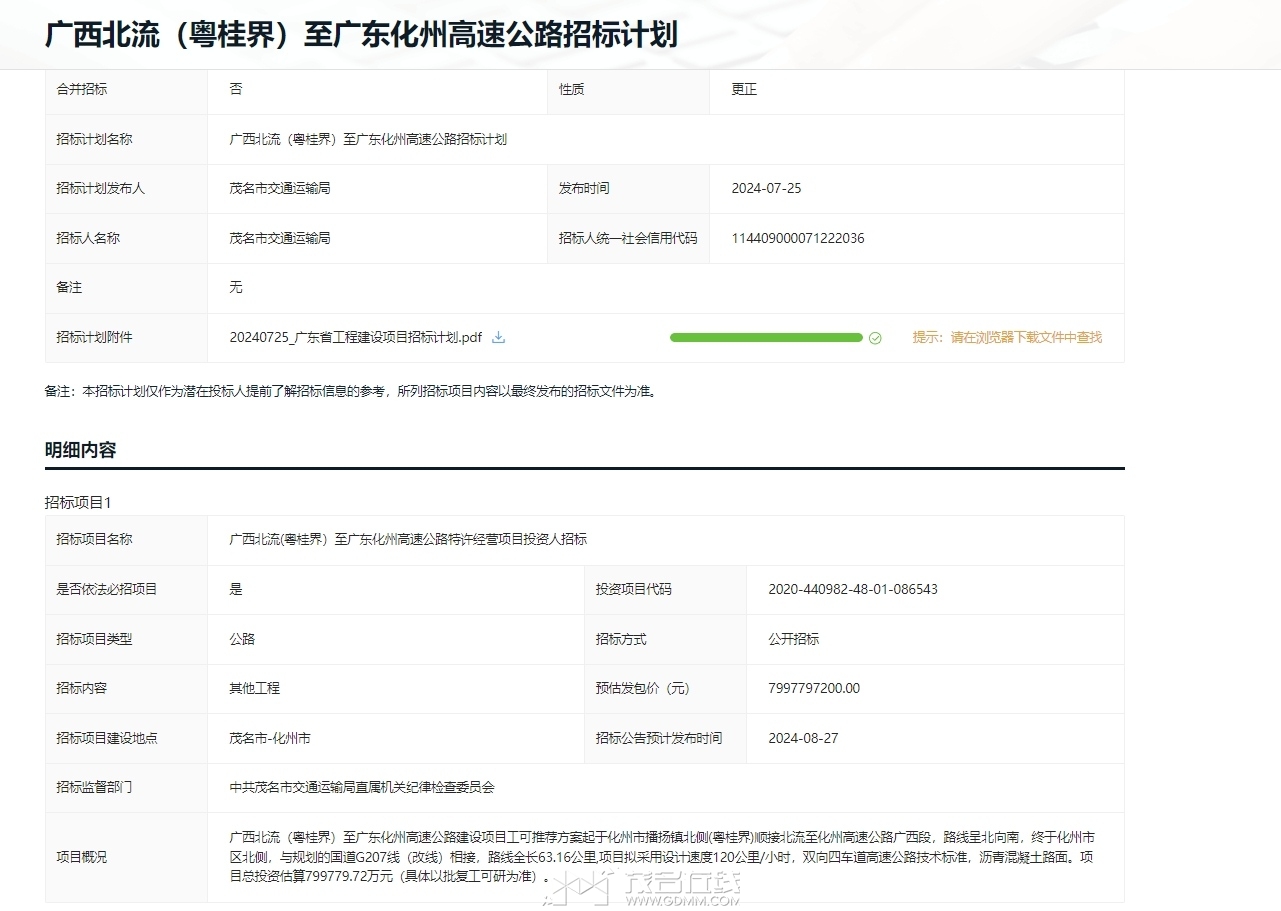
Task: Click the 招标方式 value 公开招标
Action: [x=793, y=639]
